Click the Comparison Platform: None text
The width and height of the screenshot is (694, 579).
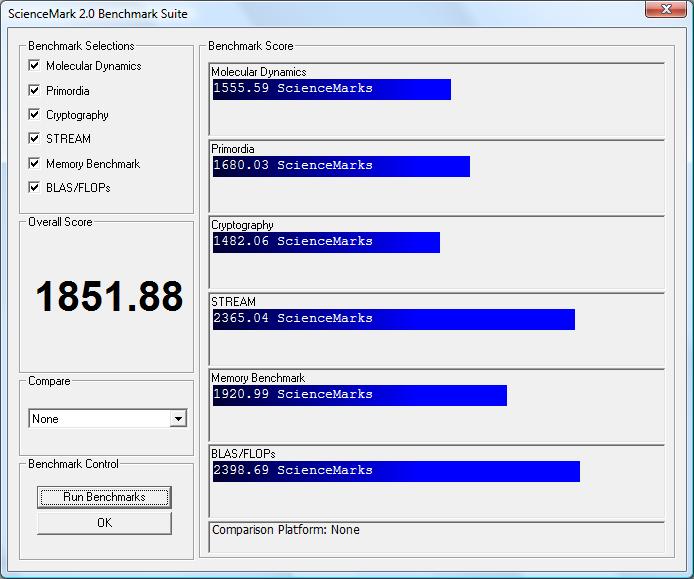coord(285,530)
